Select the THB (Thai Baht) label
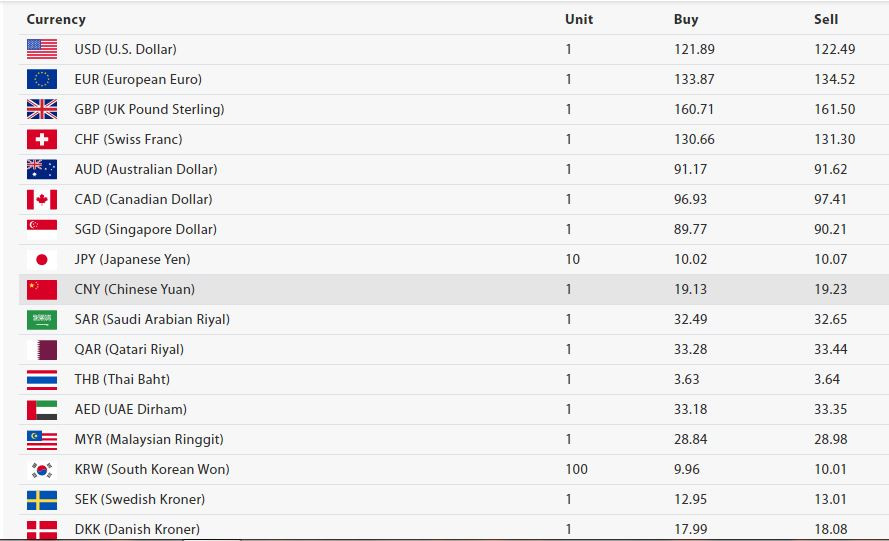The image size is (889, 541). (x=122, y=379)
